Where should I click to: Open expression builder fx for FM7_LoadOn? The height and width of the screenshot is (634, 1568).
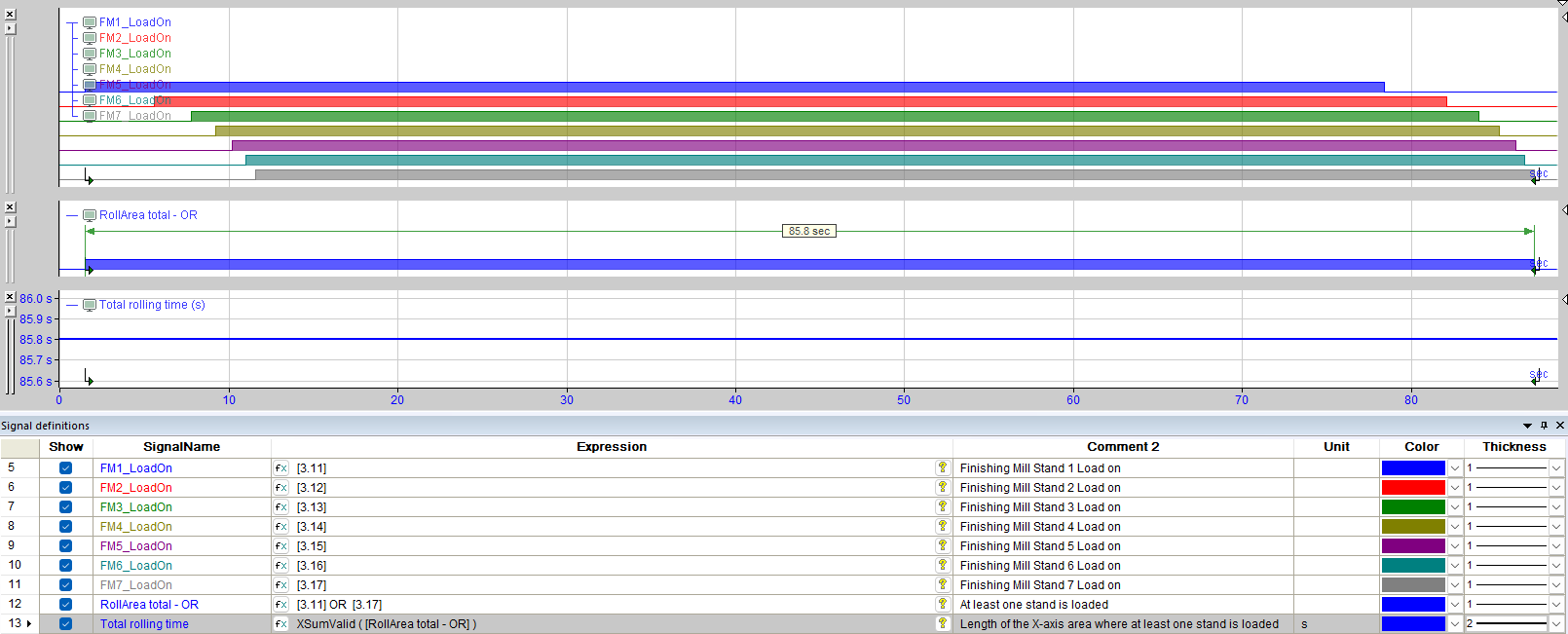pyautogui.click(x=280, y=585)
